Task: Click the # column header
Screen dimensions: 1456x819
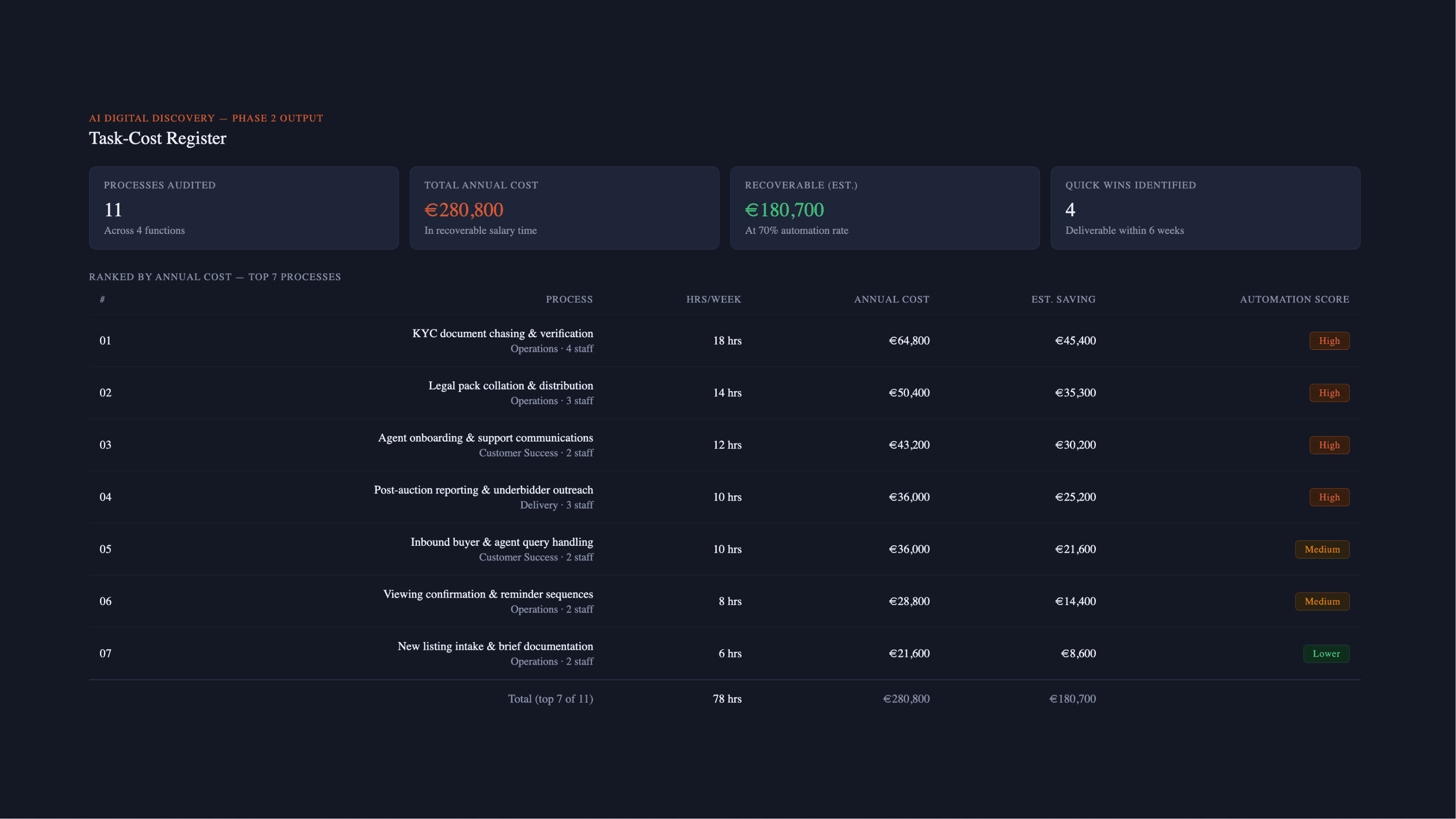Action: tap(102, 299)
